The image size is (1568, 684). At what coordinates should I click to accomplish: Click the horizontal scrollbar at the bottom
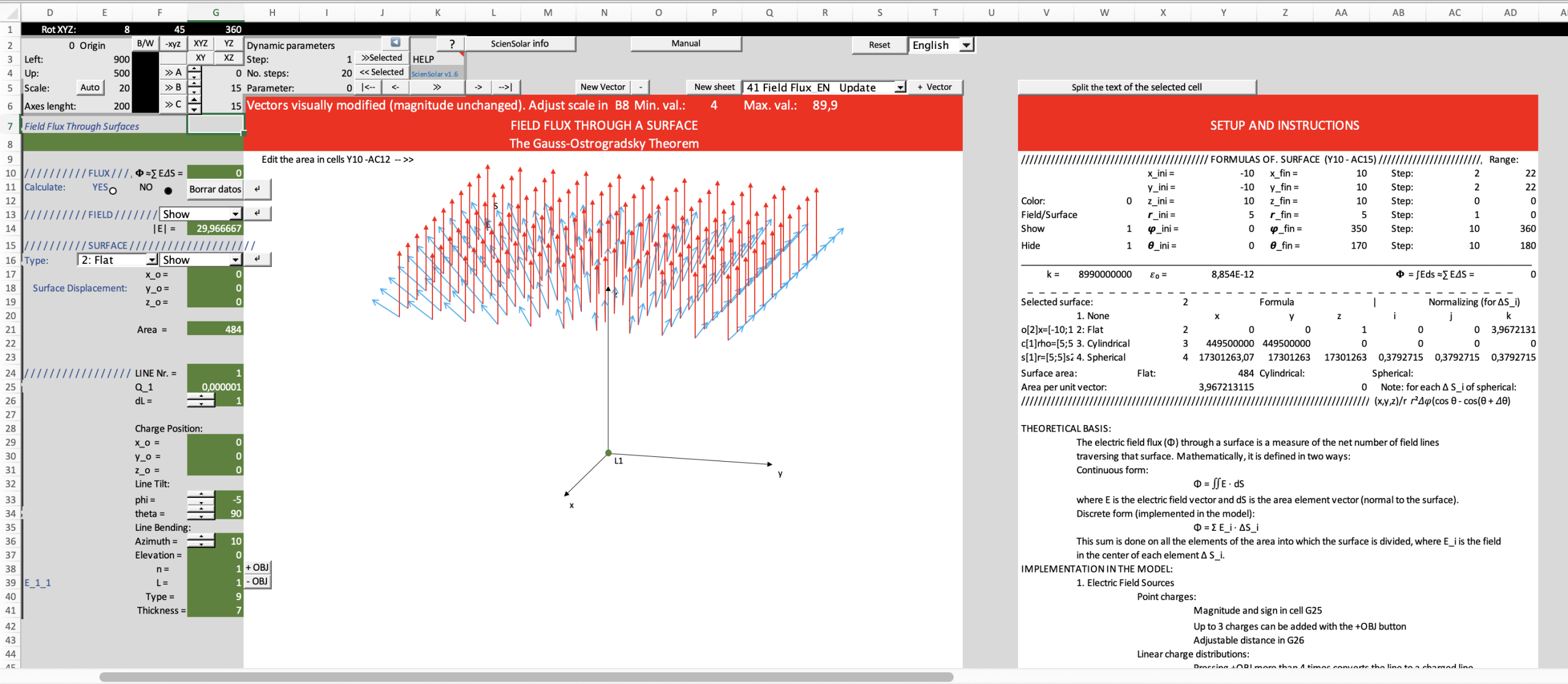(527, 677)
